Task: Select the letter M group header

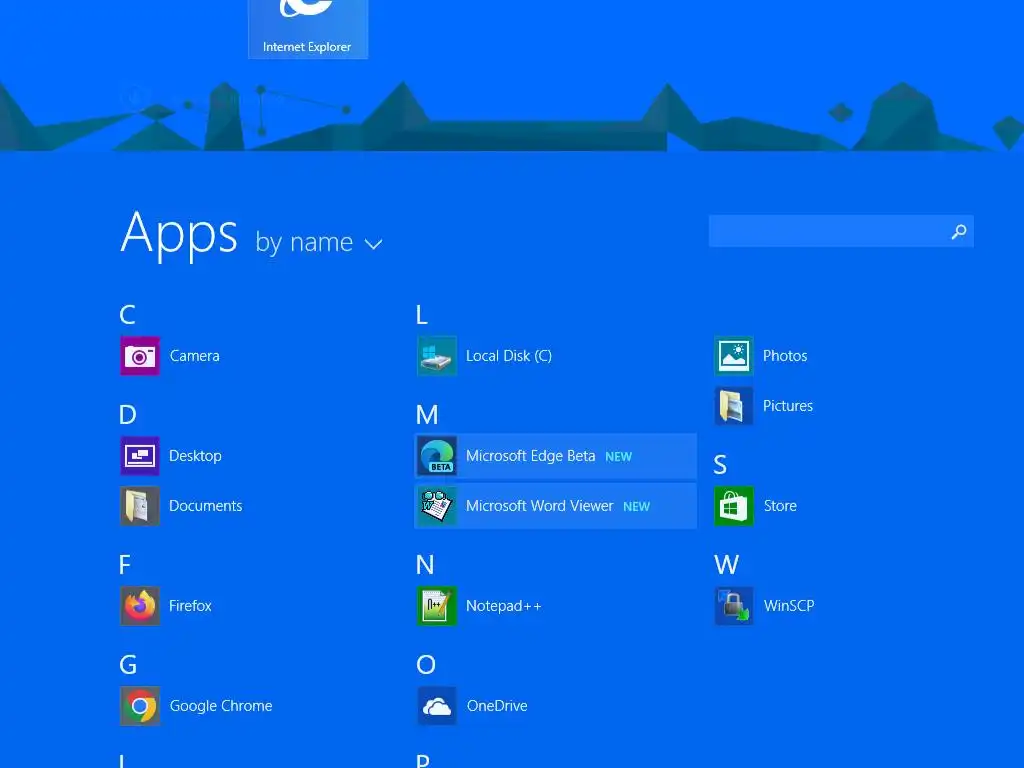Action: tap(427, 415)
